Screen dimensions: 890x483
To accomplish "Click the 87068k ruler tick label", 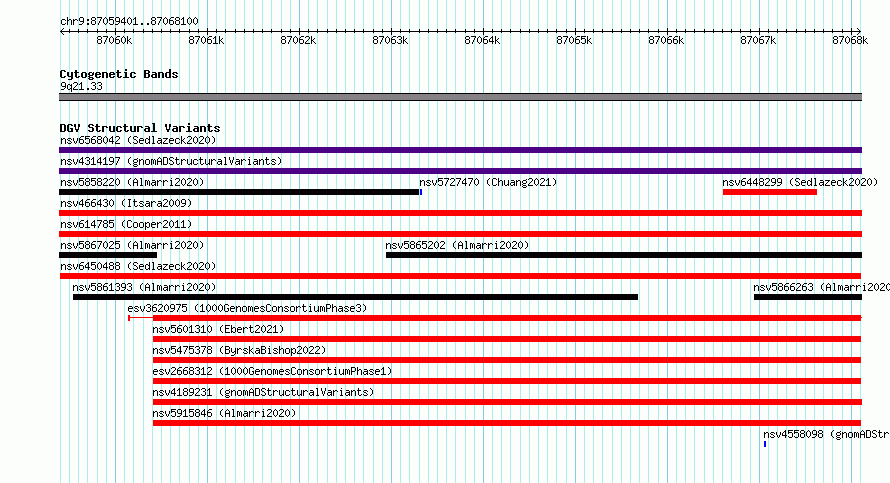I will pyautogui.click(x=850, y=40).
